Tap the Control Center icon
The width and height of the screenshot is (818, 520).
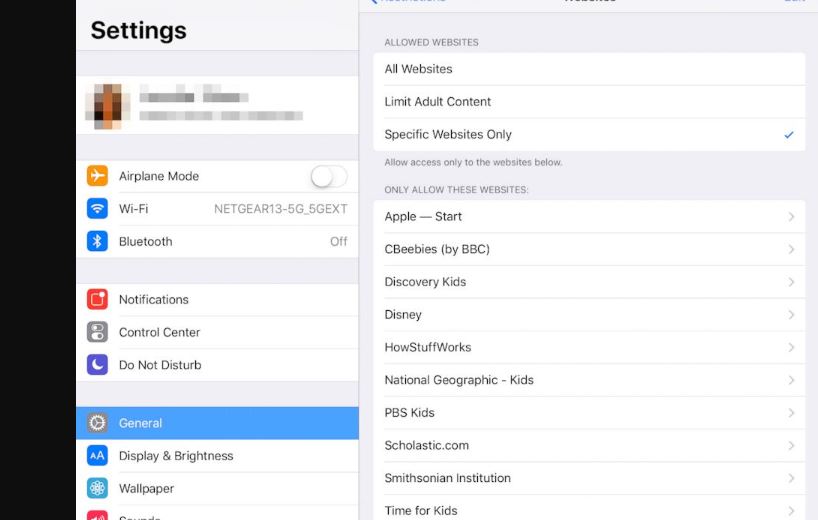[98, 332]
